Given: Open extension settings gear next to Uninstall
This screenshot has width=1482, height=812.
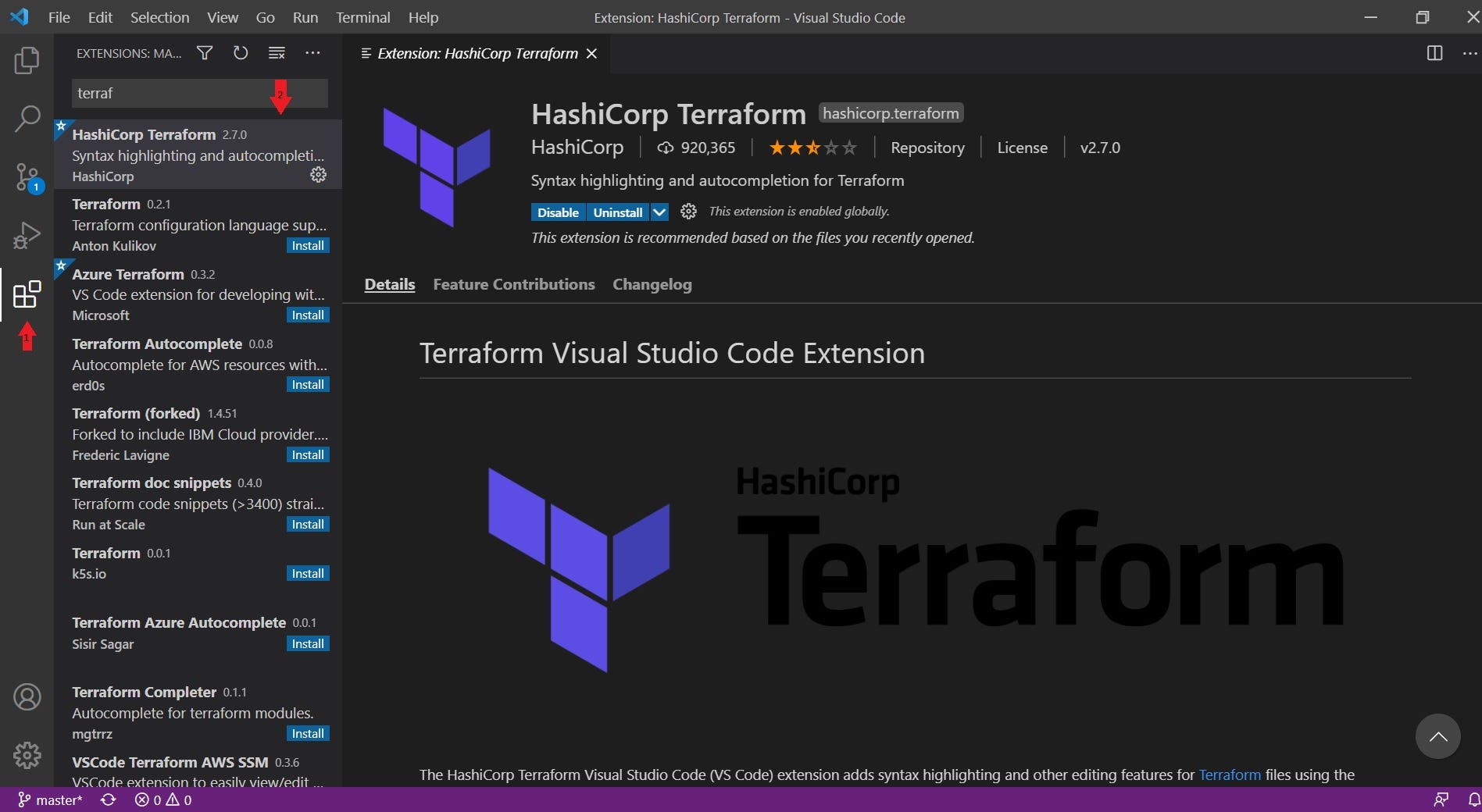Looking at the screenshot, I should (x=688, y=212).
